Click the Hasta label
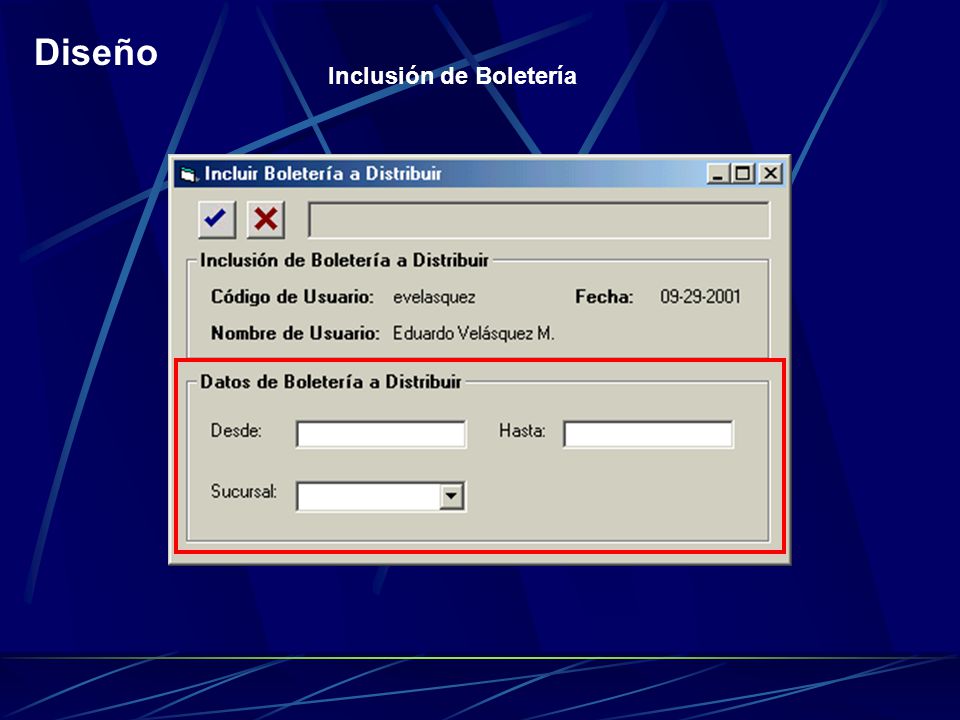 (522, 430)
